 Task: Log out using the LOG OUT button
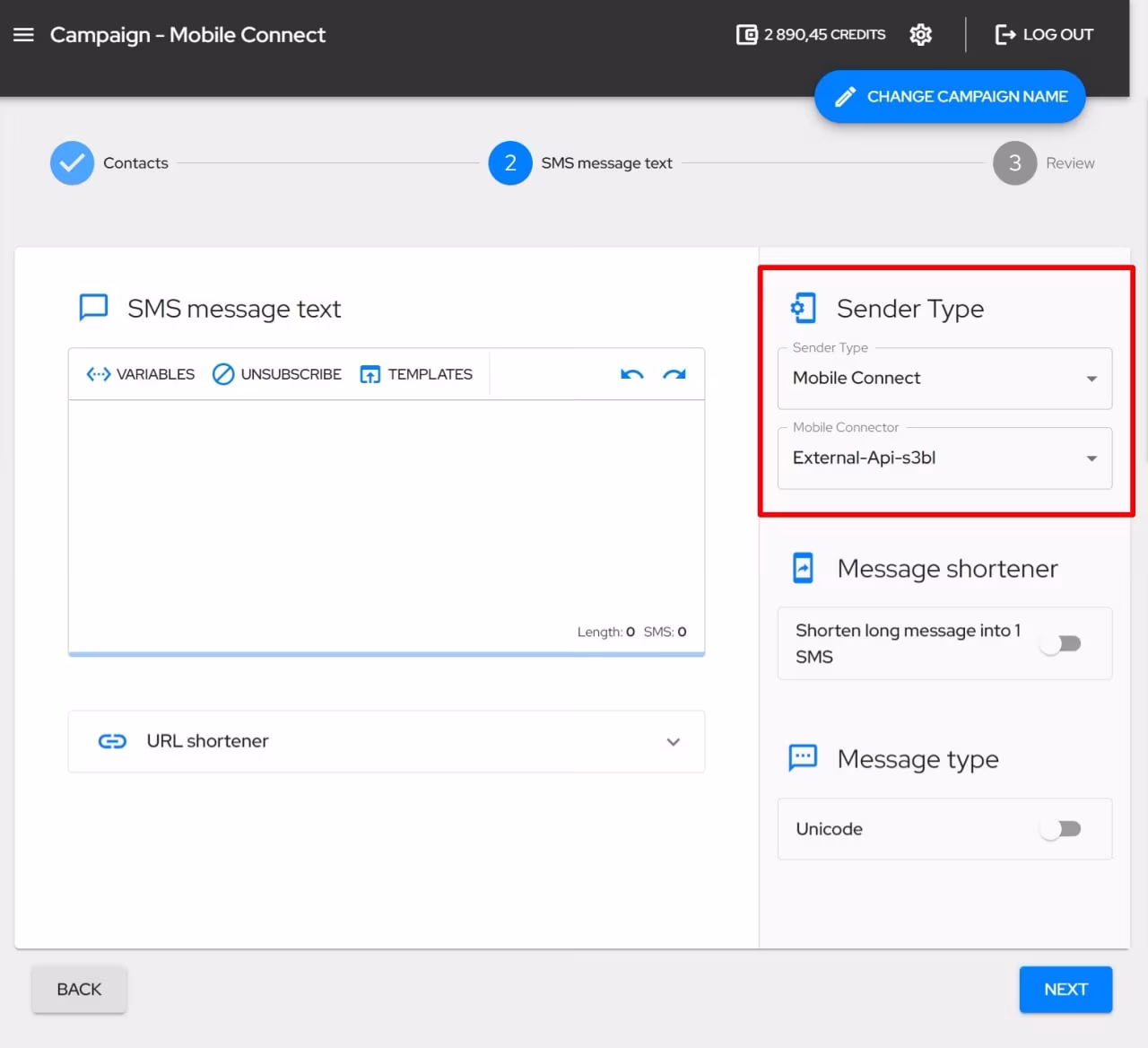click(x=1044, y=35)
